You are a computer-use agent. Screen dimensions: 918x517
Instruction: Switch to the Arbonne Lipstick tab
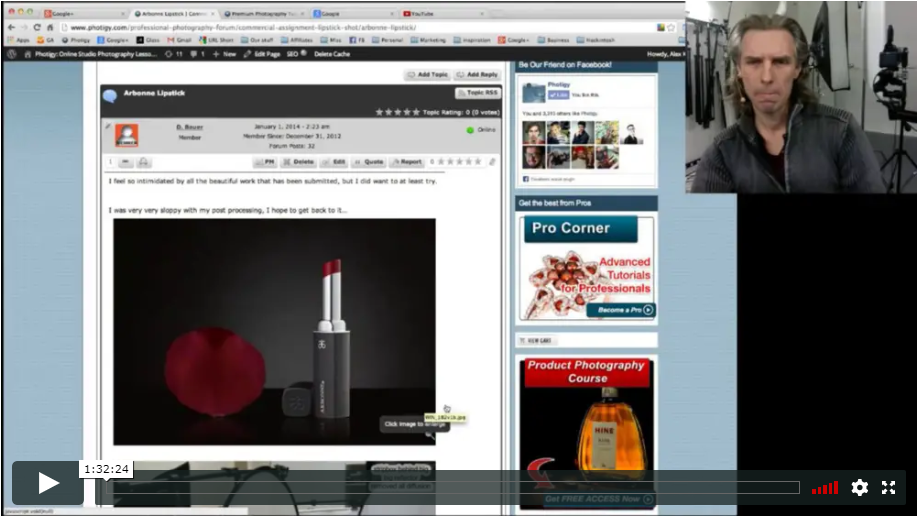coord(174,13)
